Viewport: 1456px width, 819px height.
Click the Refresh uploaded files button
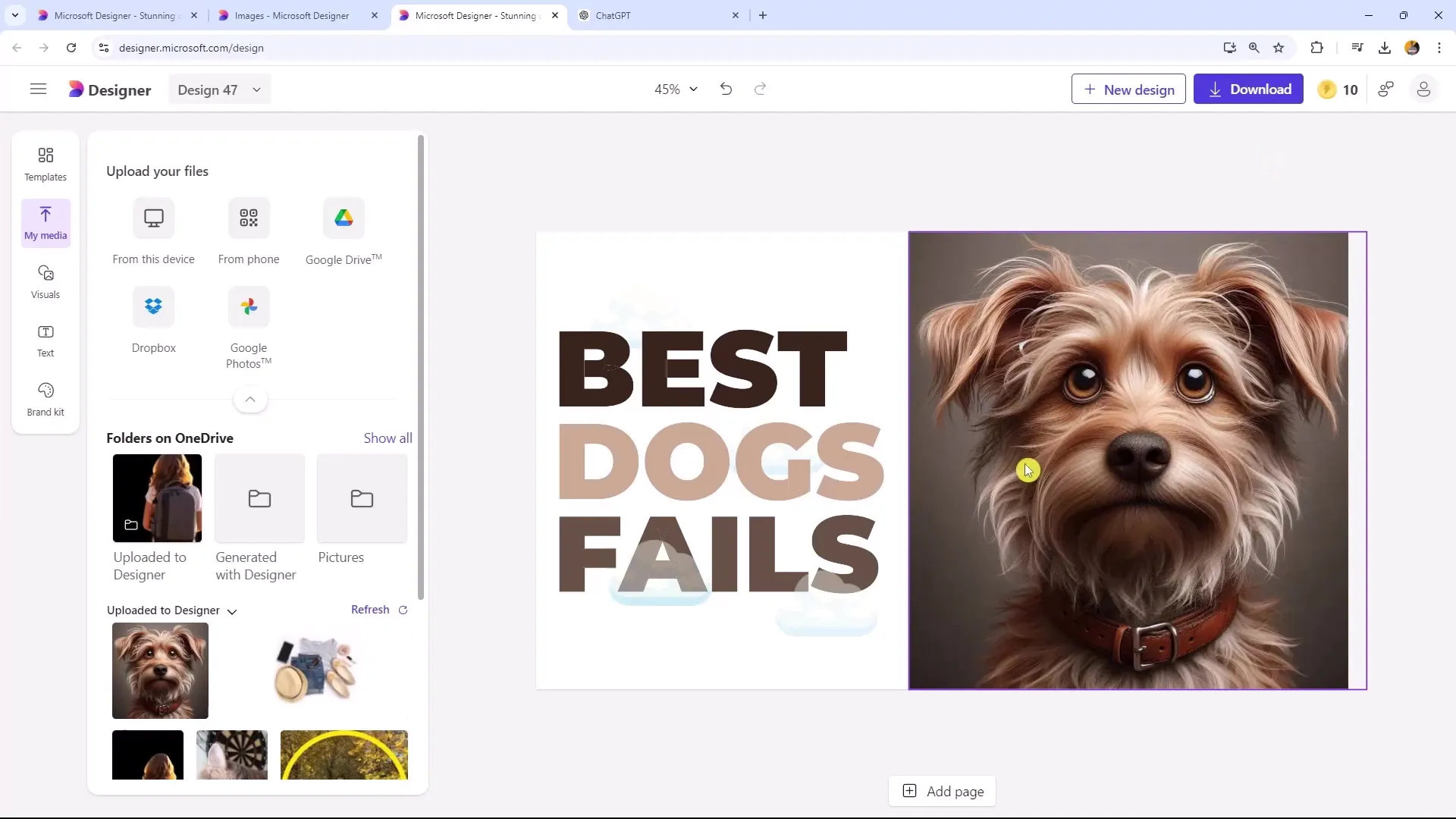point(380,609)
